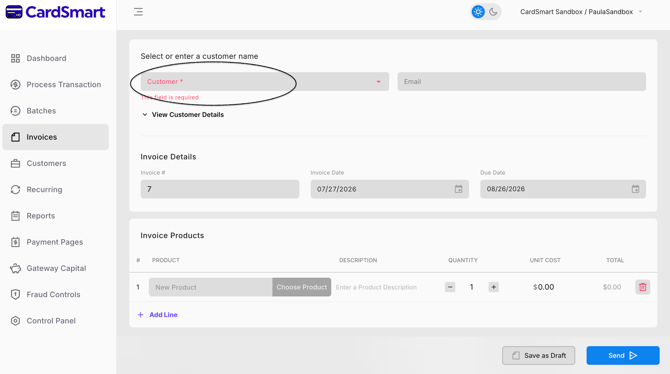This screenshot has height=374, width=670.
Task: Click the line total $0.00
Action: coord(612,287)
